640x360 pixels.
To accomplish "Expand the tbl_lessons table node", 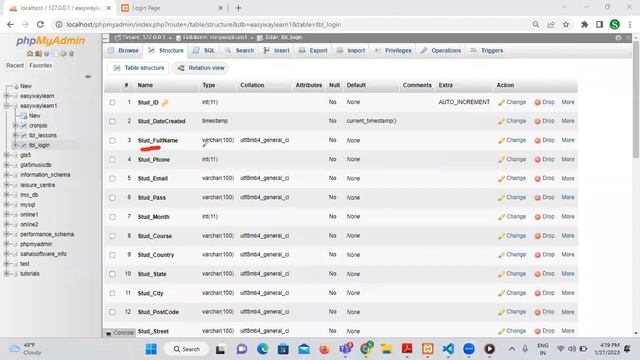I will tap(15, 135).
